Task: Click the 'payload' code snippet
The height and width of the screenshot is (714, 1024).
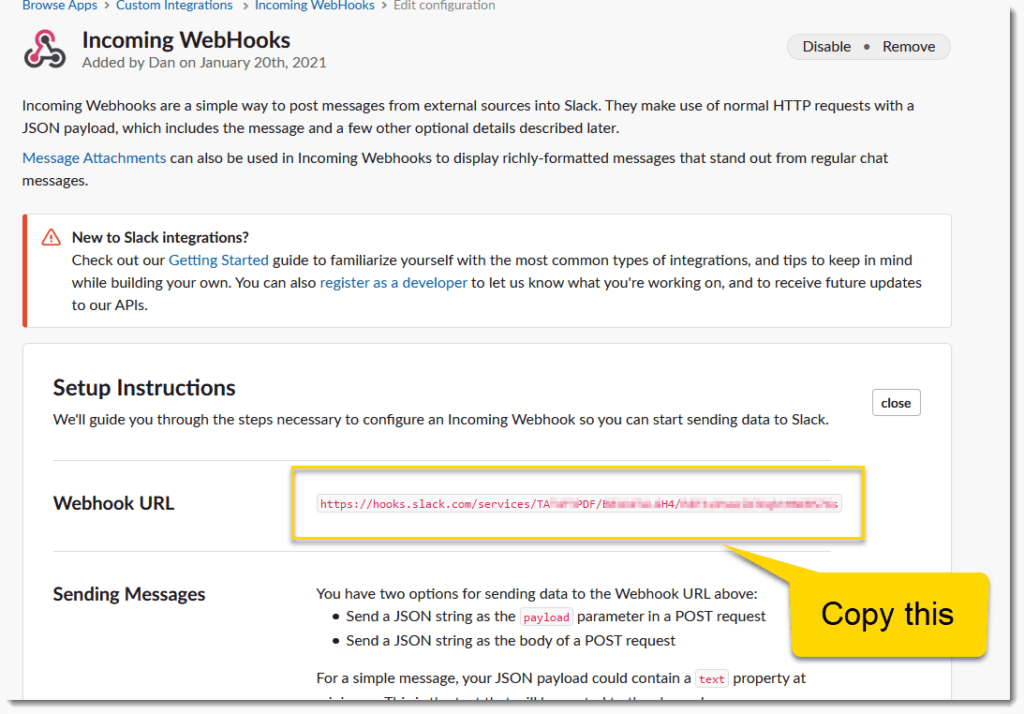Action: pos(546,617)
